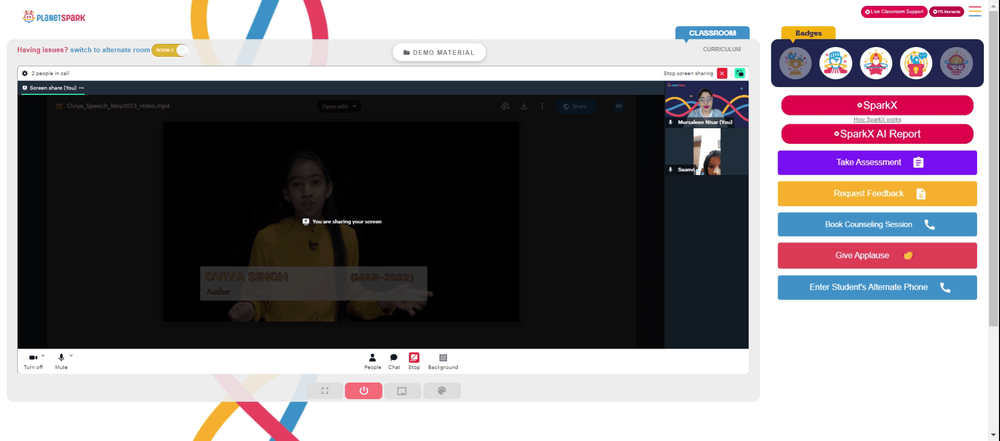1000x441 pixels.
Task: Click the '2 people in call' text
Action: pyautogui.click(x=50, y=73)
